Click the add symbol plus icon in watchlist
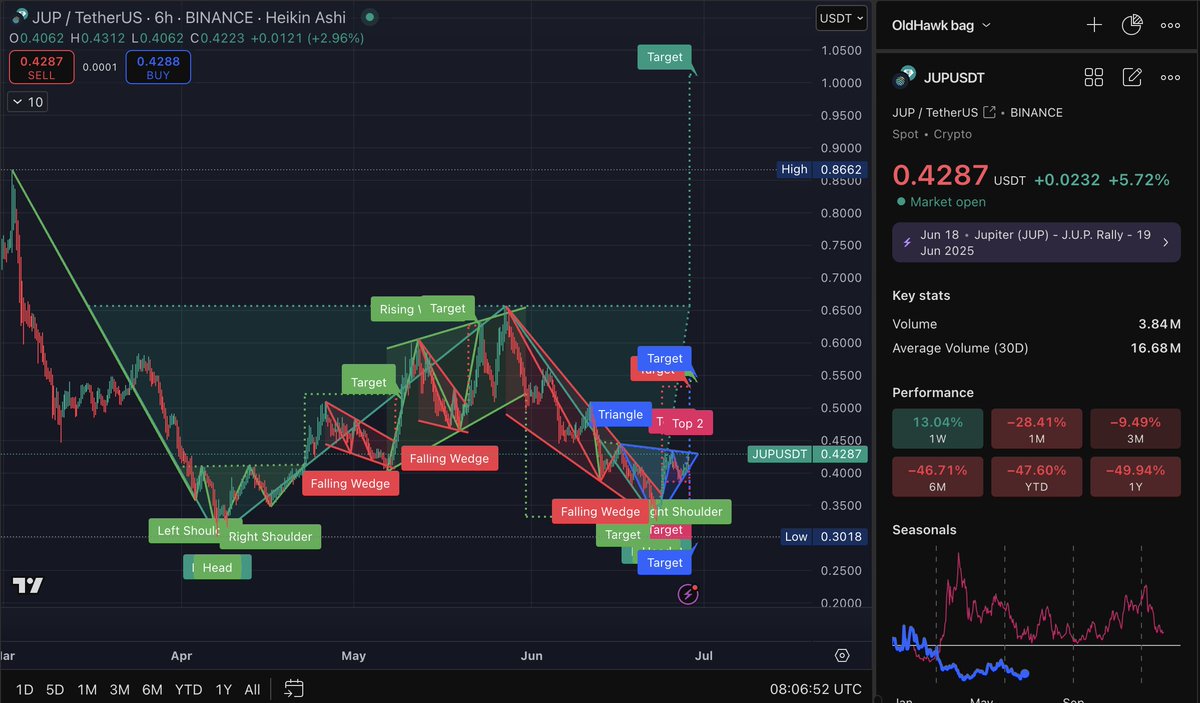This screenshot has height=703, width=1200. coord(1094,25)
